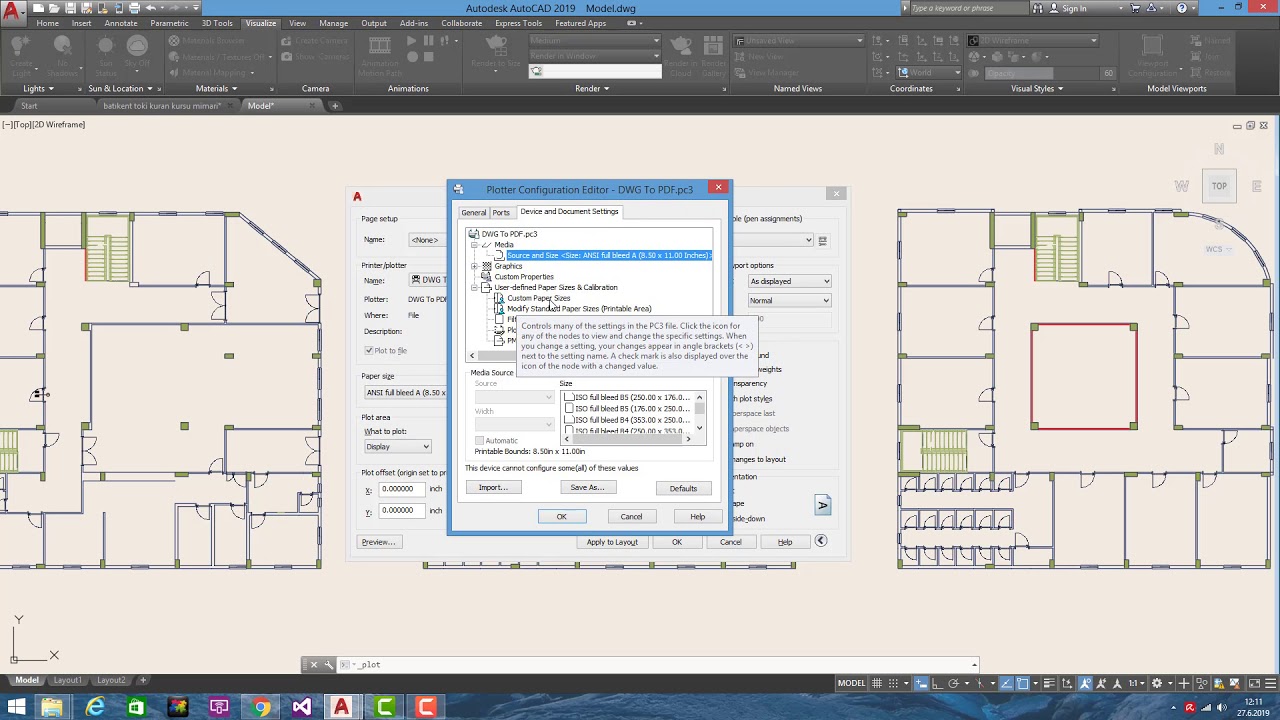
Task: Click the TOP face of the ViewCube
Action: pos(1219,186)
